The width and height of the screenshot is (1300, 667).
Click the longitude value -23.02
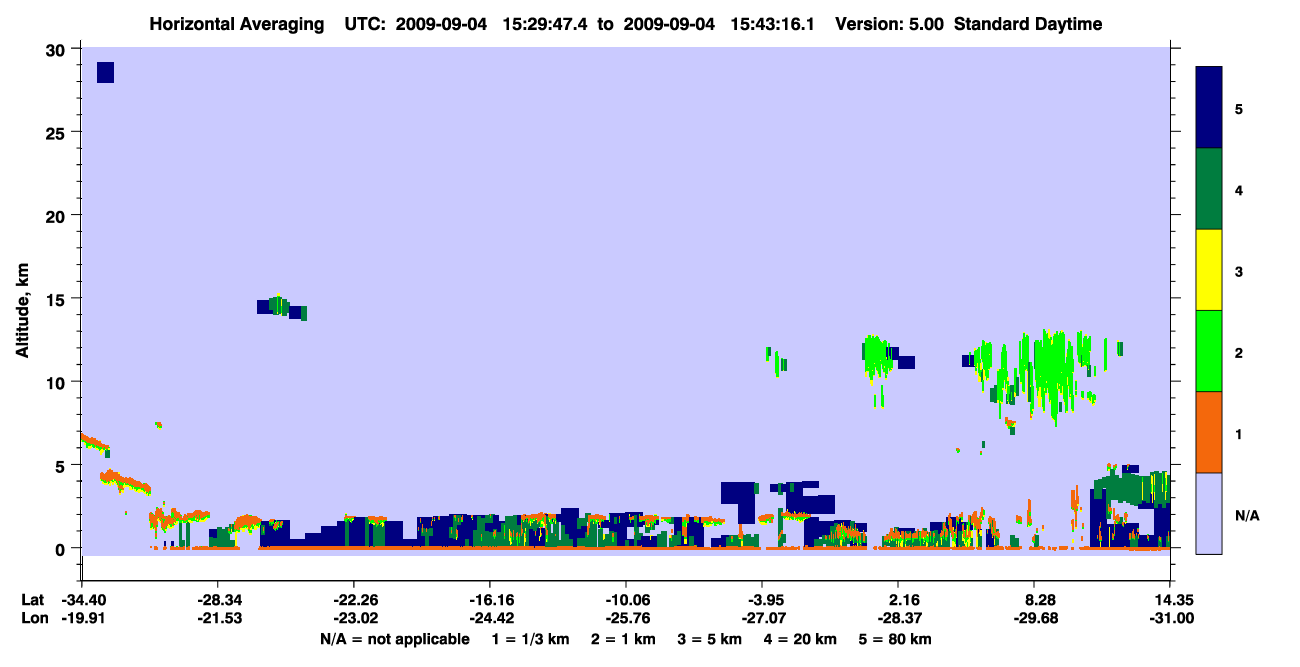(x=354, y=619)
